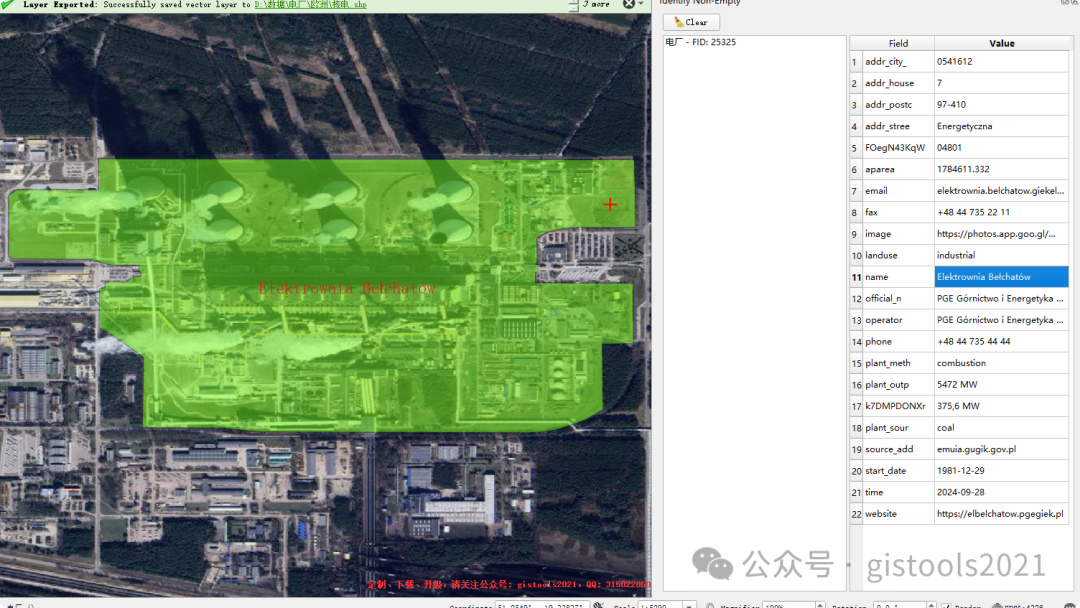Select time value 2024-09-28
The height and width of the screenshot is (608, 1080).
click(1001, 492)
